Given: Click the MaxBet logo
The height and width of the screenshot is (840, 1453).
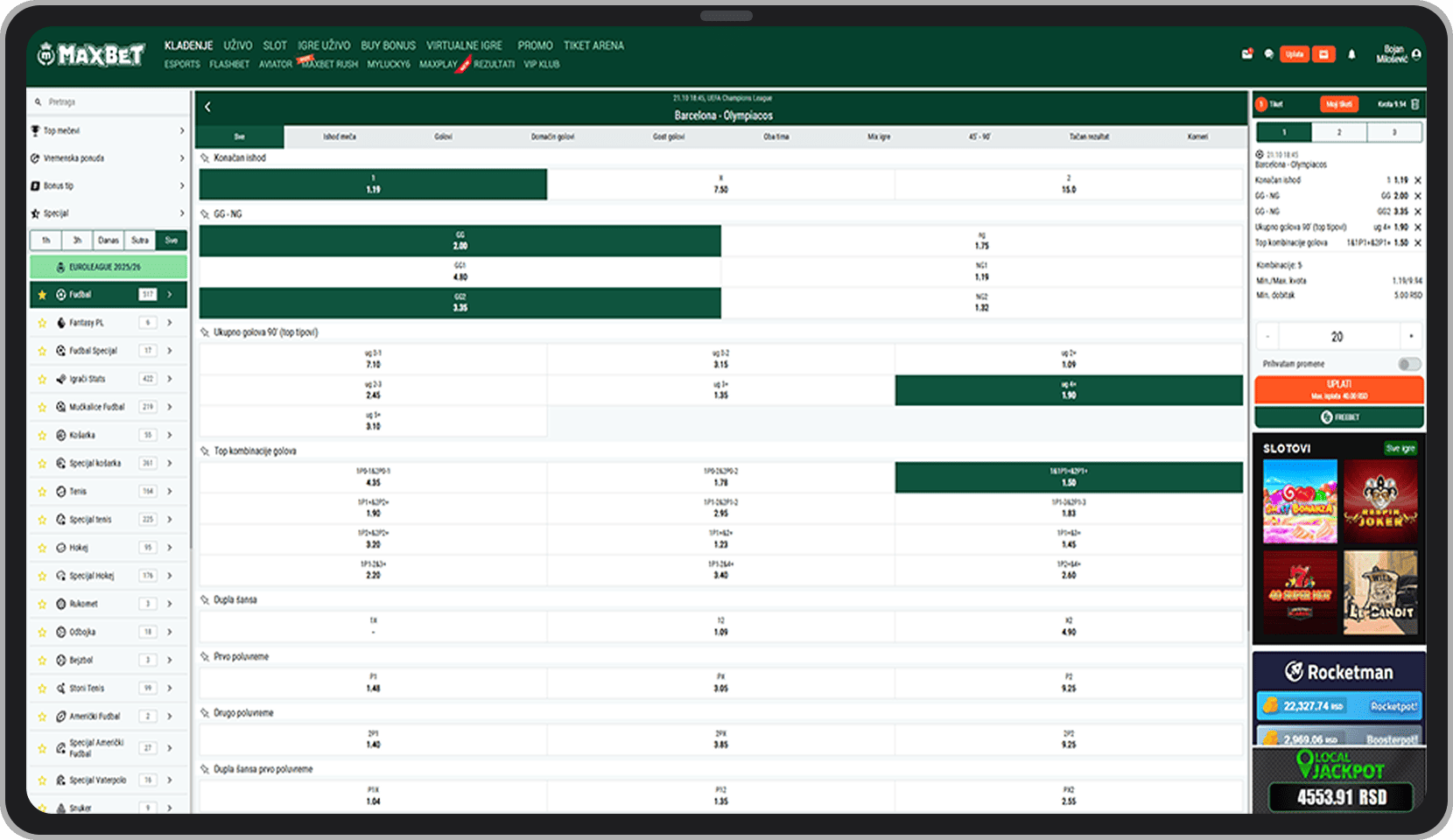Looking at the screenshot, I should (91, 55).
